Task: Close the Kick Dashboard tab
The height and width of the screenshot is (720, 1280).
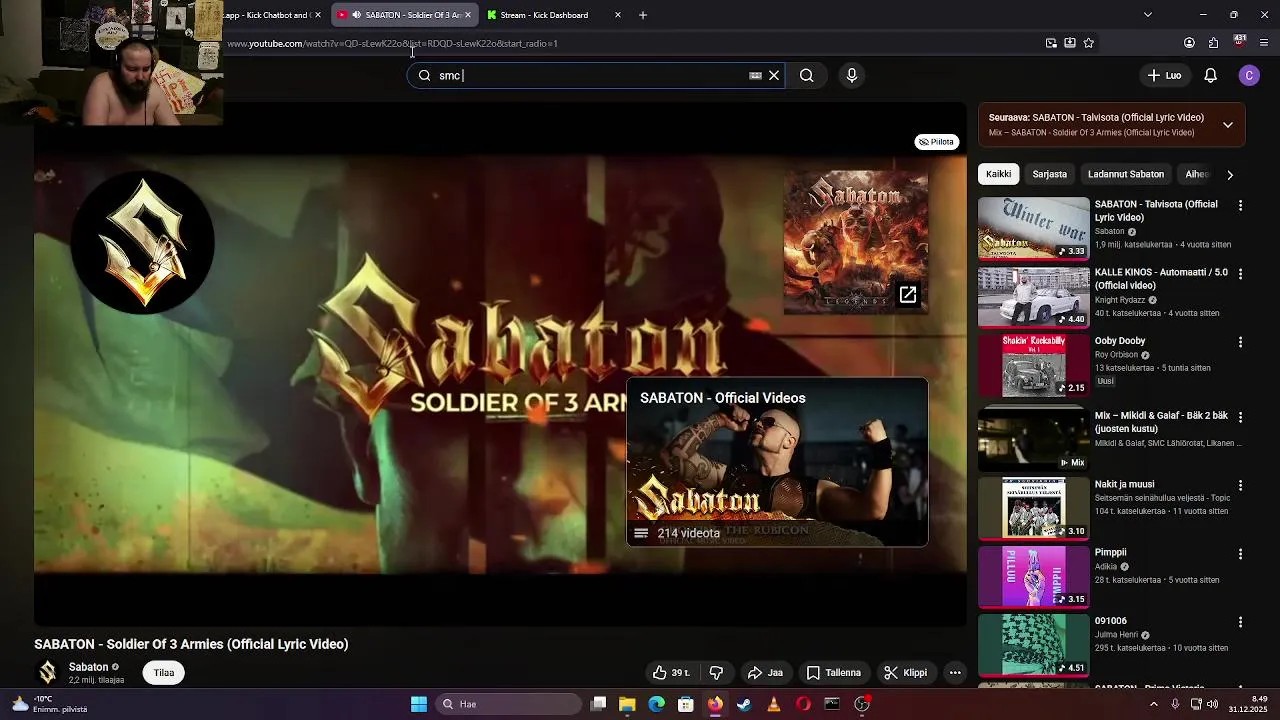Action: click(617, 15)
